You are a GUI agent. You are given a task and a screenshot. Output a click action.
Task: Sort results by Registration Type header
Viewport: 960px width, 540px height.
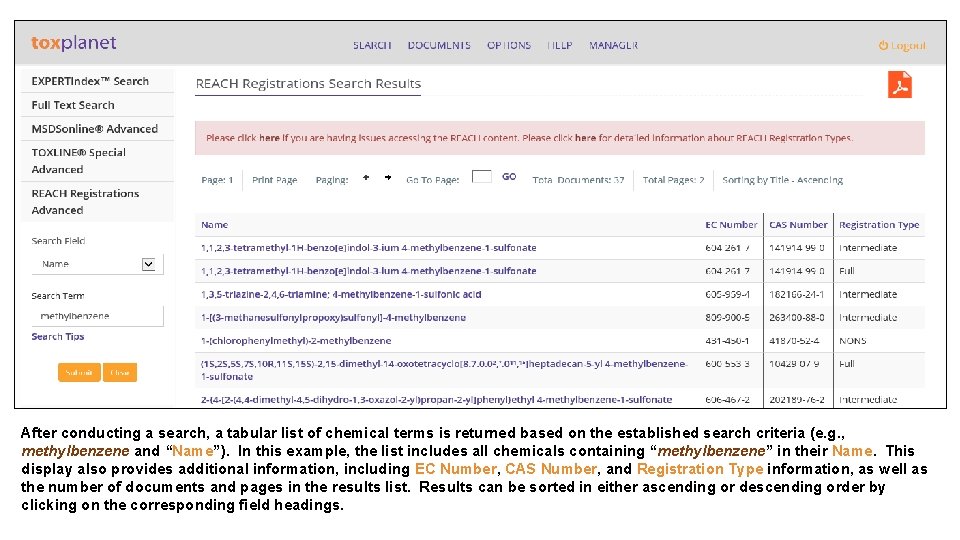click(879, 225)
